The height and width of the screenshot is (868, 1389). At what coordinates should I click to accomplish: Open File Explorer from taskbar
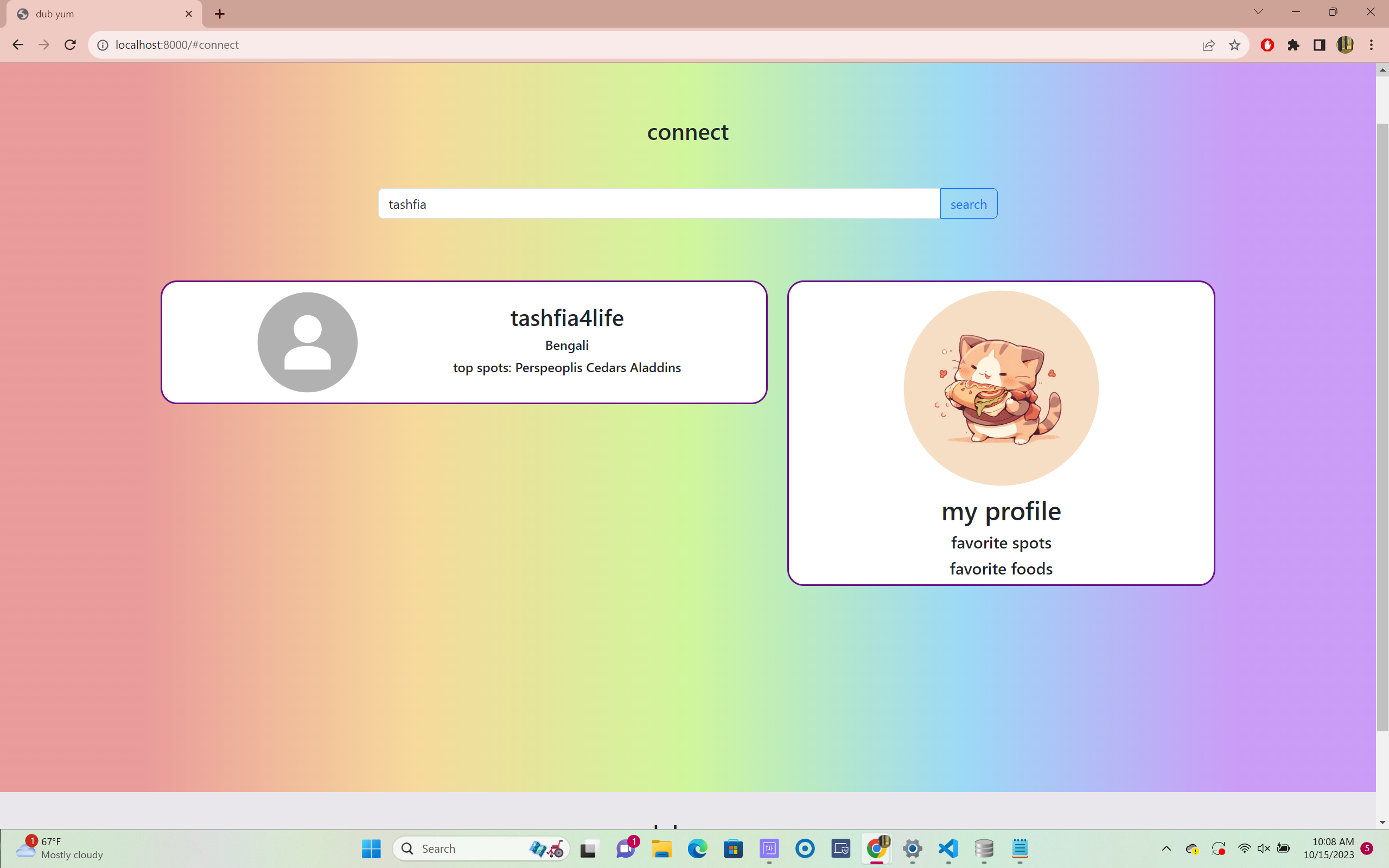662,848
